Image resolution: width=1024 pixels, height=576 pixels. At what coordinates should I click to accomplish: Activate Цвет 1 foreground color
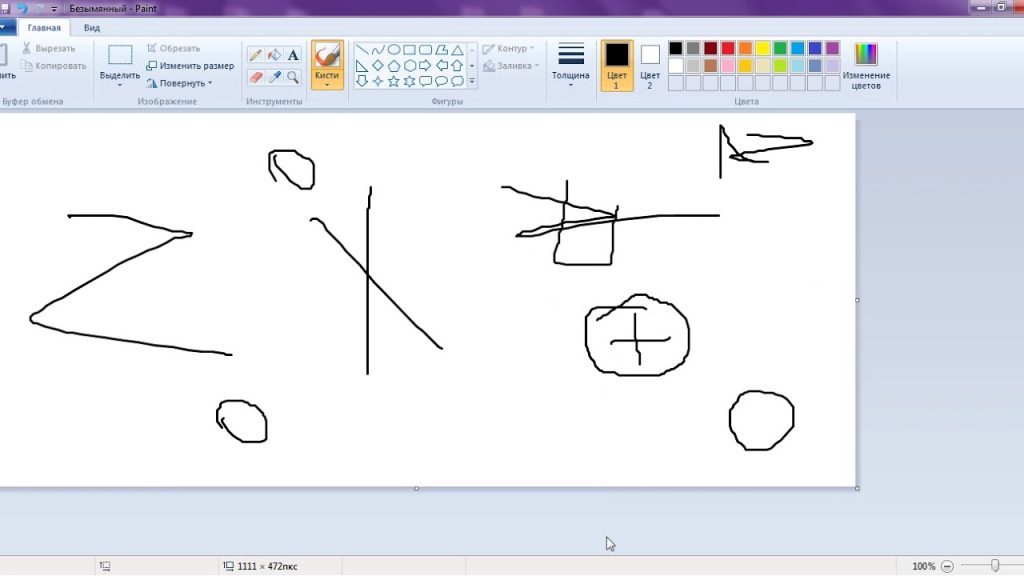pyautogui.click(x=617, y=65)
